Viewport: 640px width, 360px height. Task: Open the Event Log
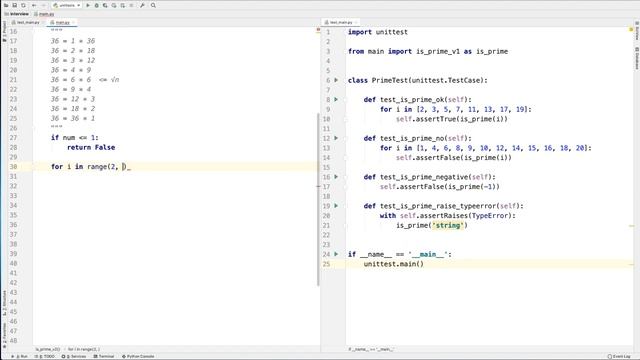pyautogui.click(x=620, y=356)
